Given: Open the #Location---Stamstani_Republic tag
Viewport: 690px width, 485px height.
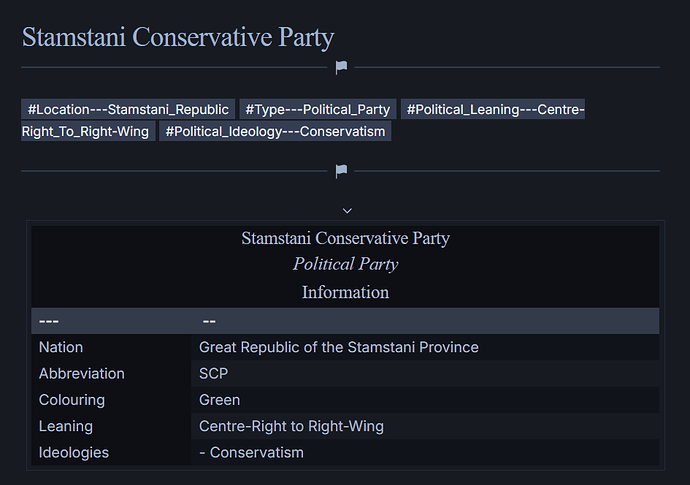Looking at the screenshot, I should pyautogui.click(x=129, y=110).
